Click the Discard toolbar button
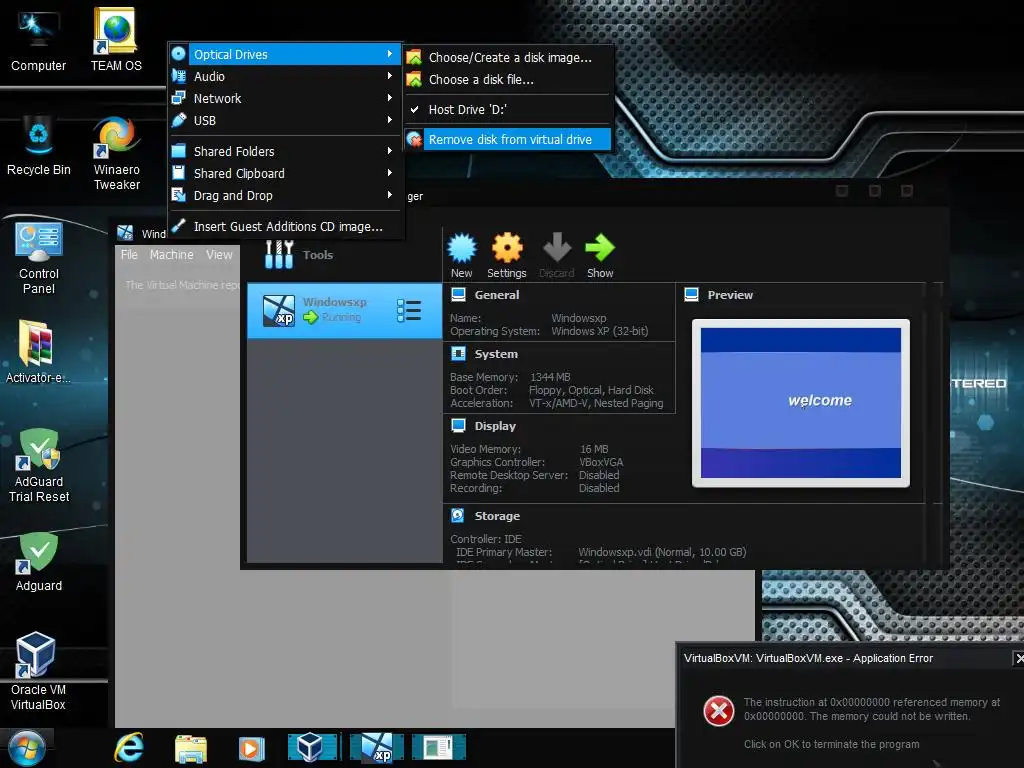1024x768 pixels. [556, 256]
